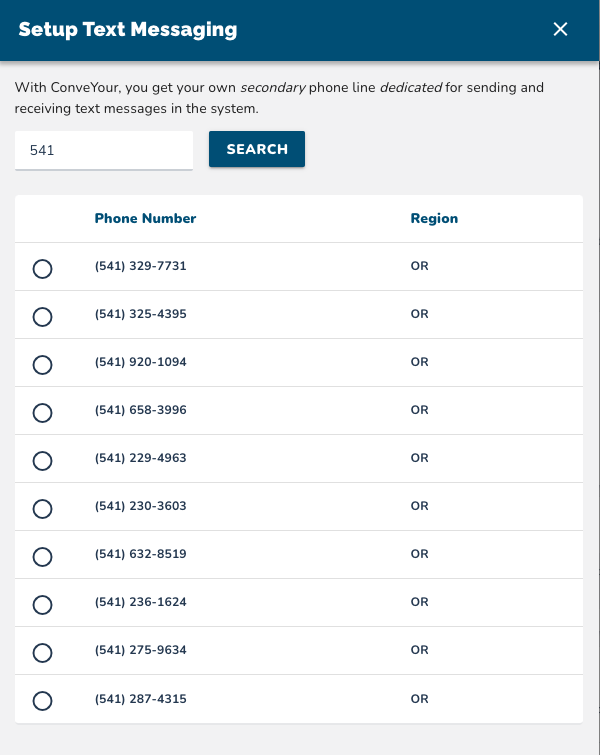Pick the (541) 236-1624 radio button
This screenshot has width=600, height=755.
click(x=43, y=605)
